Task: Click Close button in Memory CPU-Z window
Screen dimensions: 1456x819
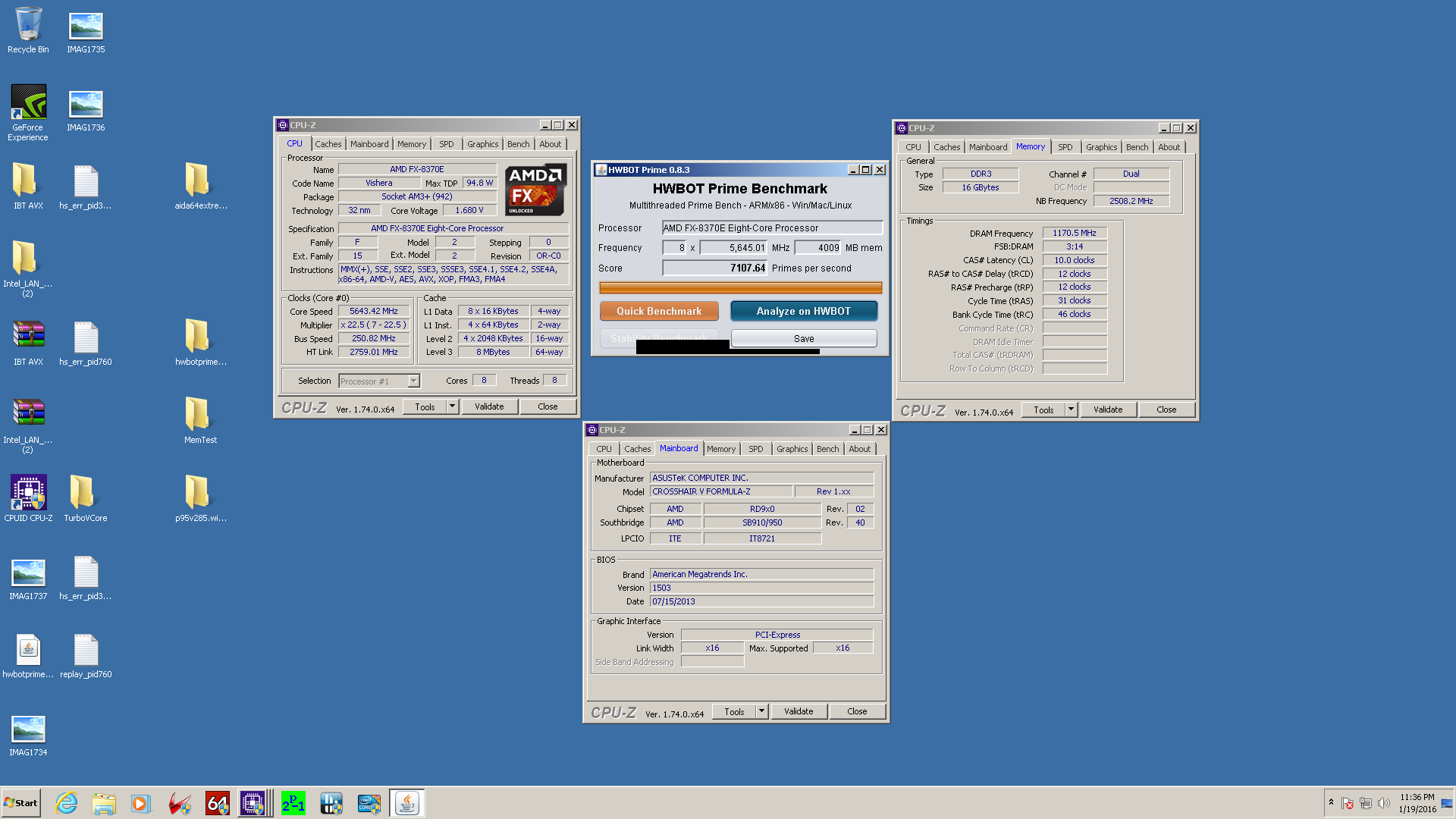Action: pos(1166,409)
